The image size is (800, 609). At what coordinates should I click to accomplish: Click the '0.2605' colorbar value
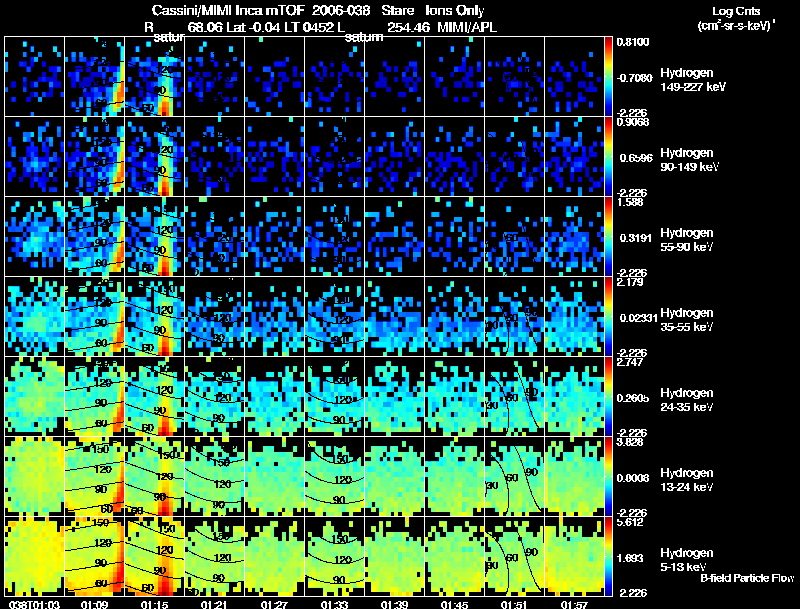[x=633, y=398]
